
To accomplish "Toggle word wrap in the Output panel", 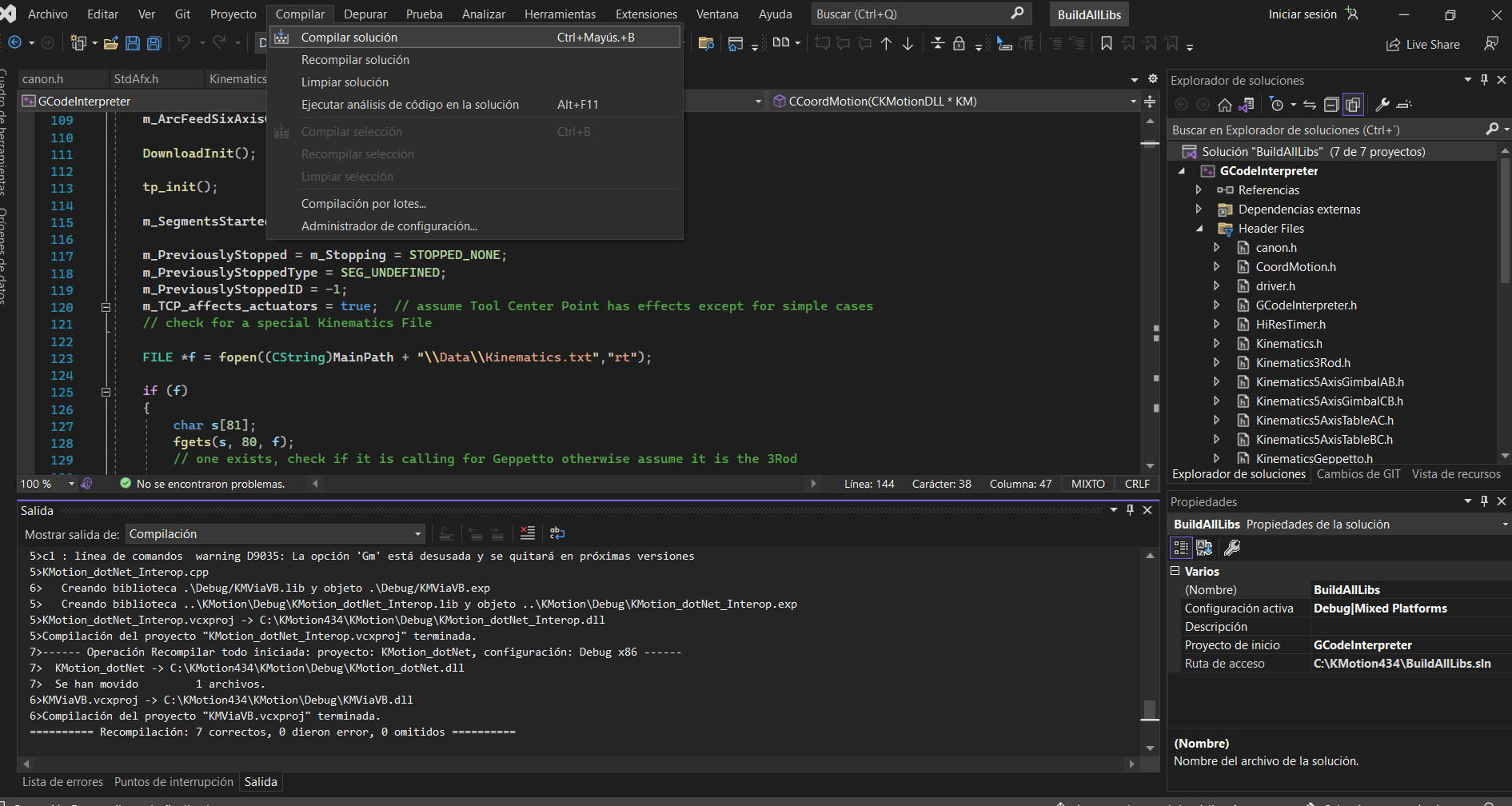I will pos(557,533).
